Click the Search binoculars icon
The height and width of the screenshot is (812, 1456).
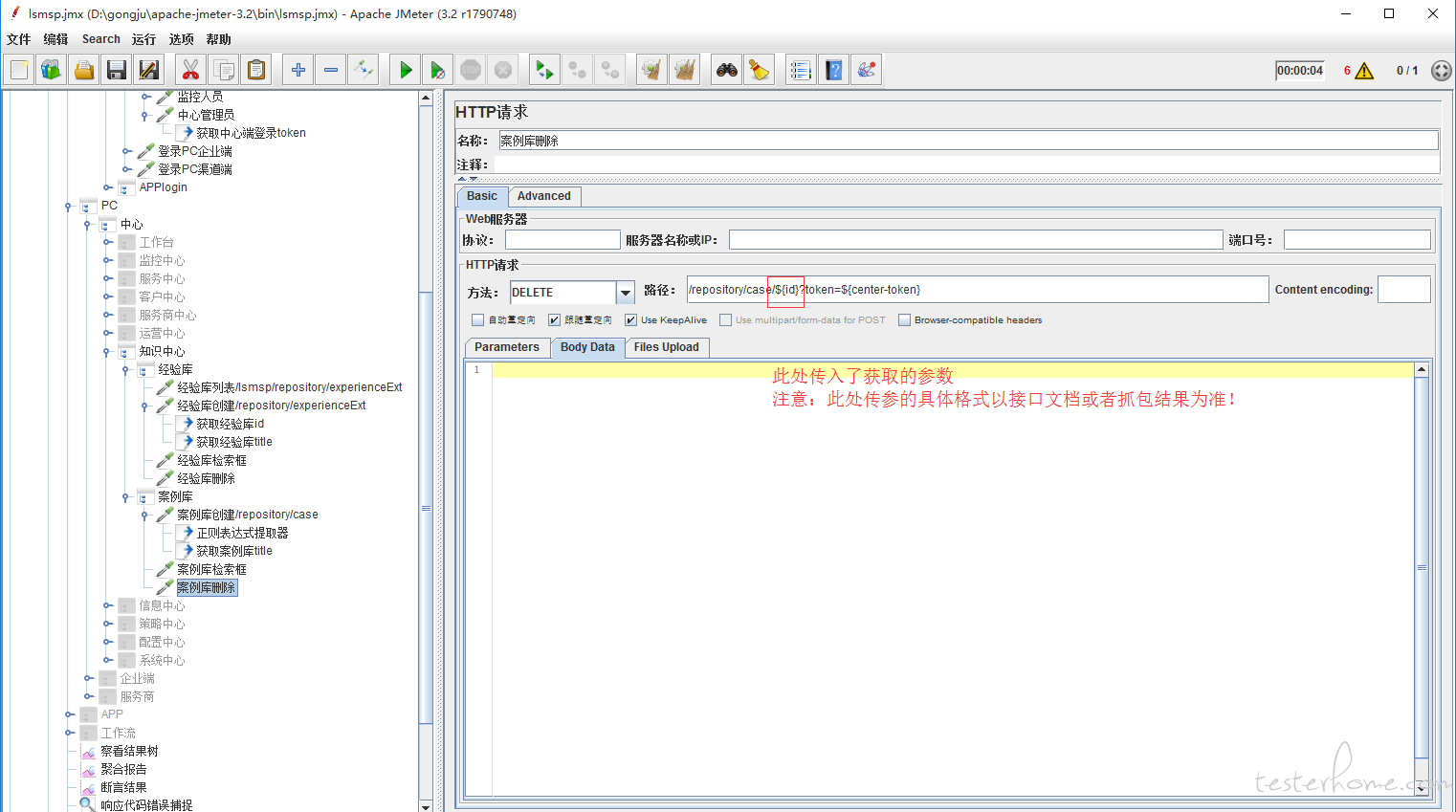click(x=727, y=70)
